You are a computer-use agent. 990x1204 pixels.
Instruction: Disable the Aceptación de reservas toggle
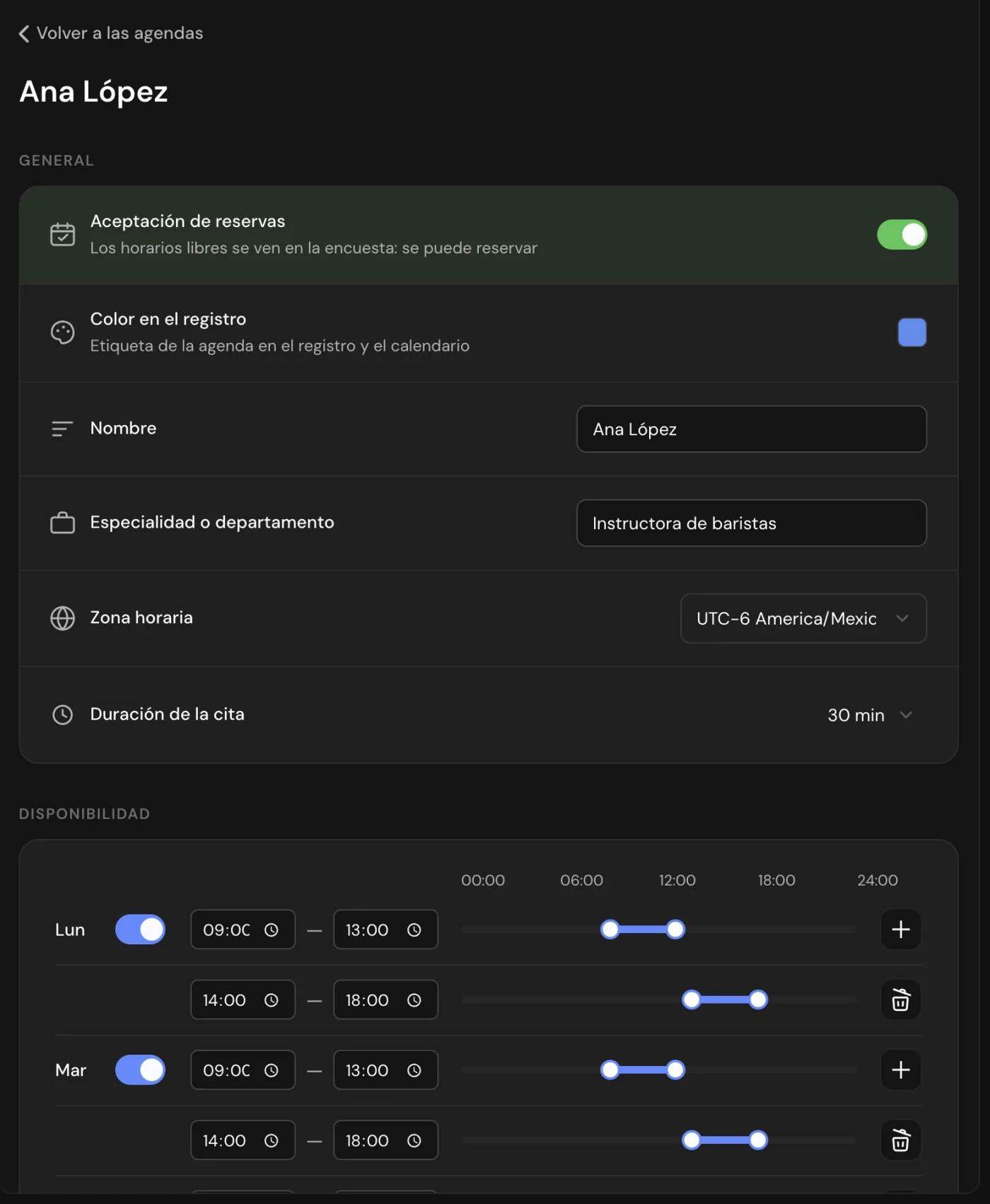902,235
